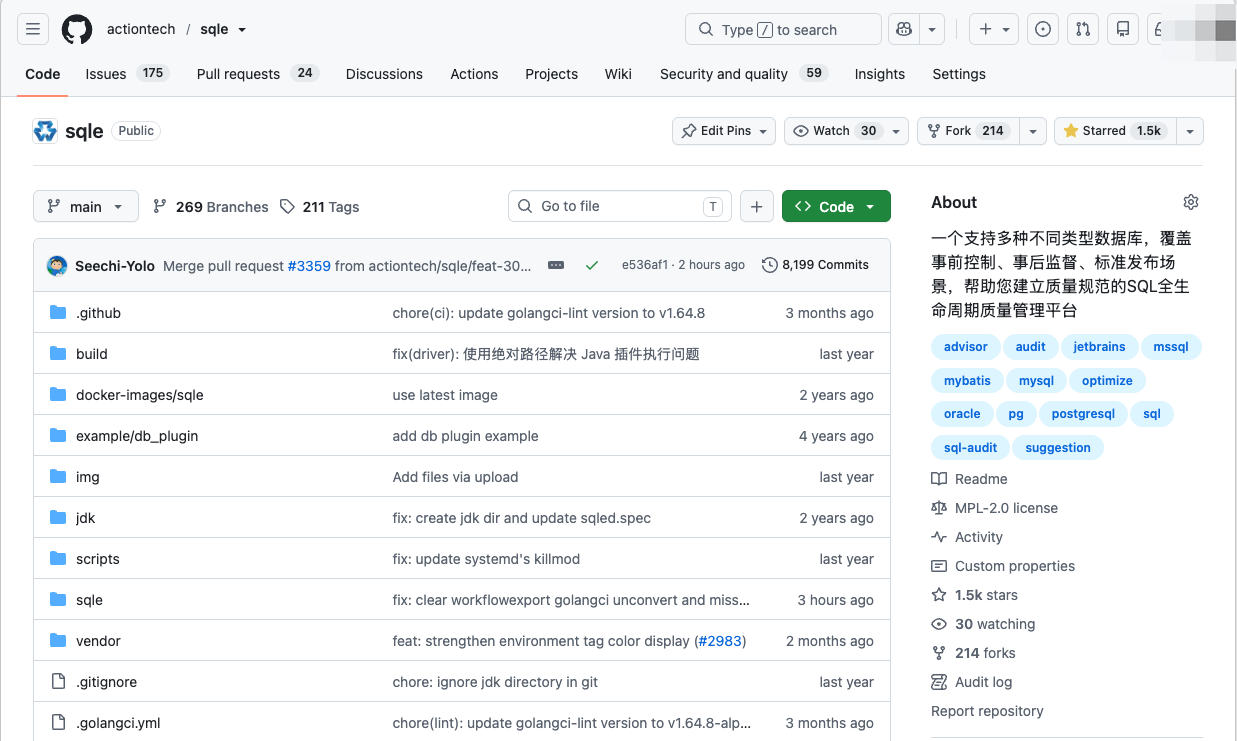Open the Edit Pins dropdown
This screenshot has height=741, width=1237.
(x=724, y=131)
